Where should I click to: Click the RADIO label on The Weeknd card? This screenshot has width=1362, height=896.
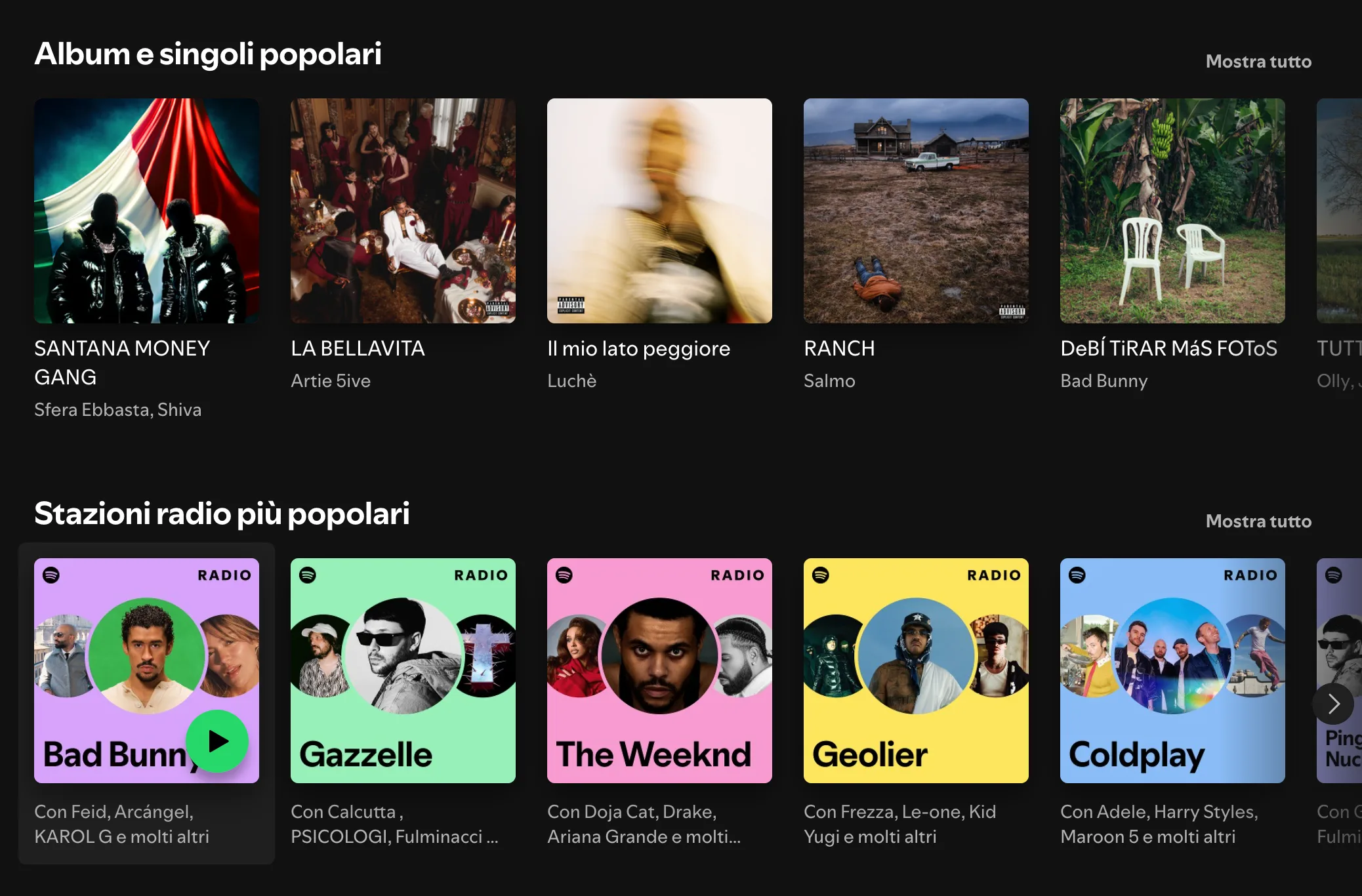[737, 575]
